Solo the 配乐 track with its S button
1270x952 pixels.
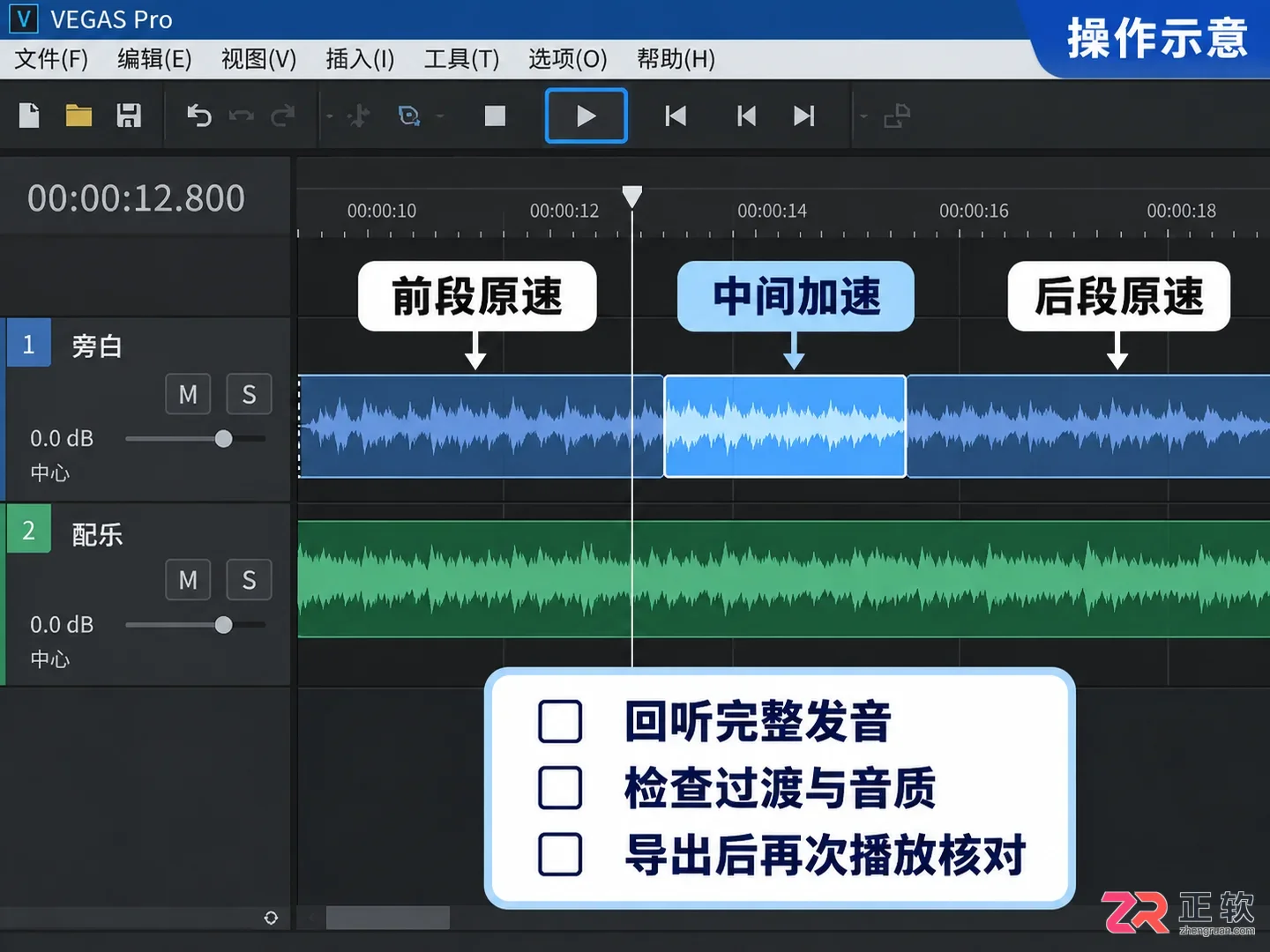point(249,580)
